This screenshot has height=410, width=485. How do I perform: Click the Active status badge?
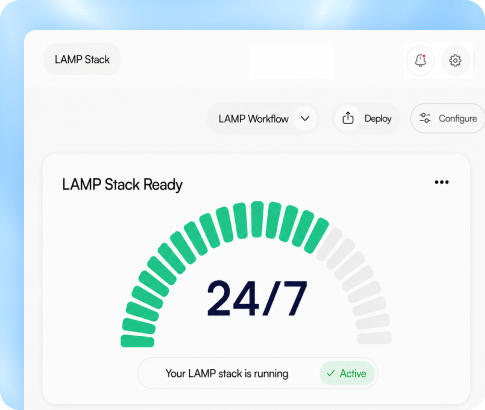click(x=347, y=373)
